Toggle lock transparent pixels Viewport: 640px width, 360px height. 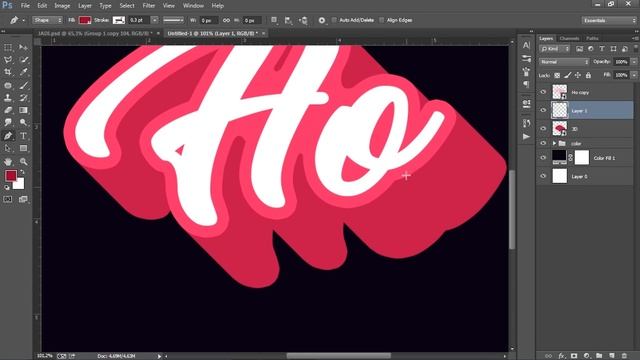click(x=557, y=76)
